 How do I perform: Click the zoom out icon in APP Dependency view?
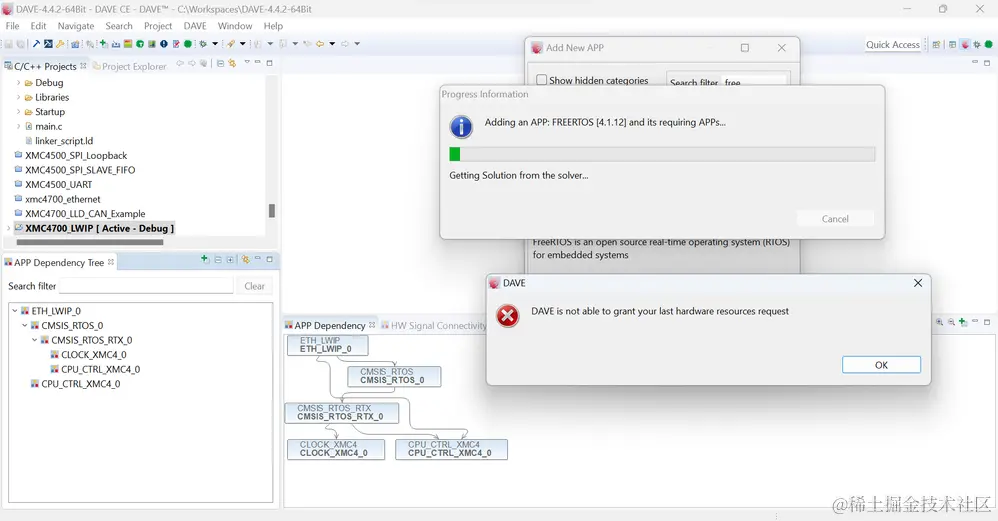point(951,322)
